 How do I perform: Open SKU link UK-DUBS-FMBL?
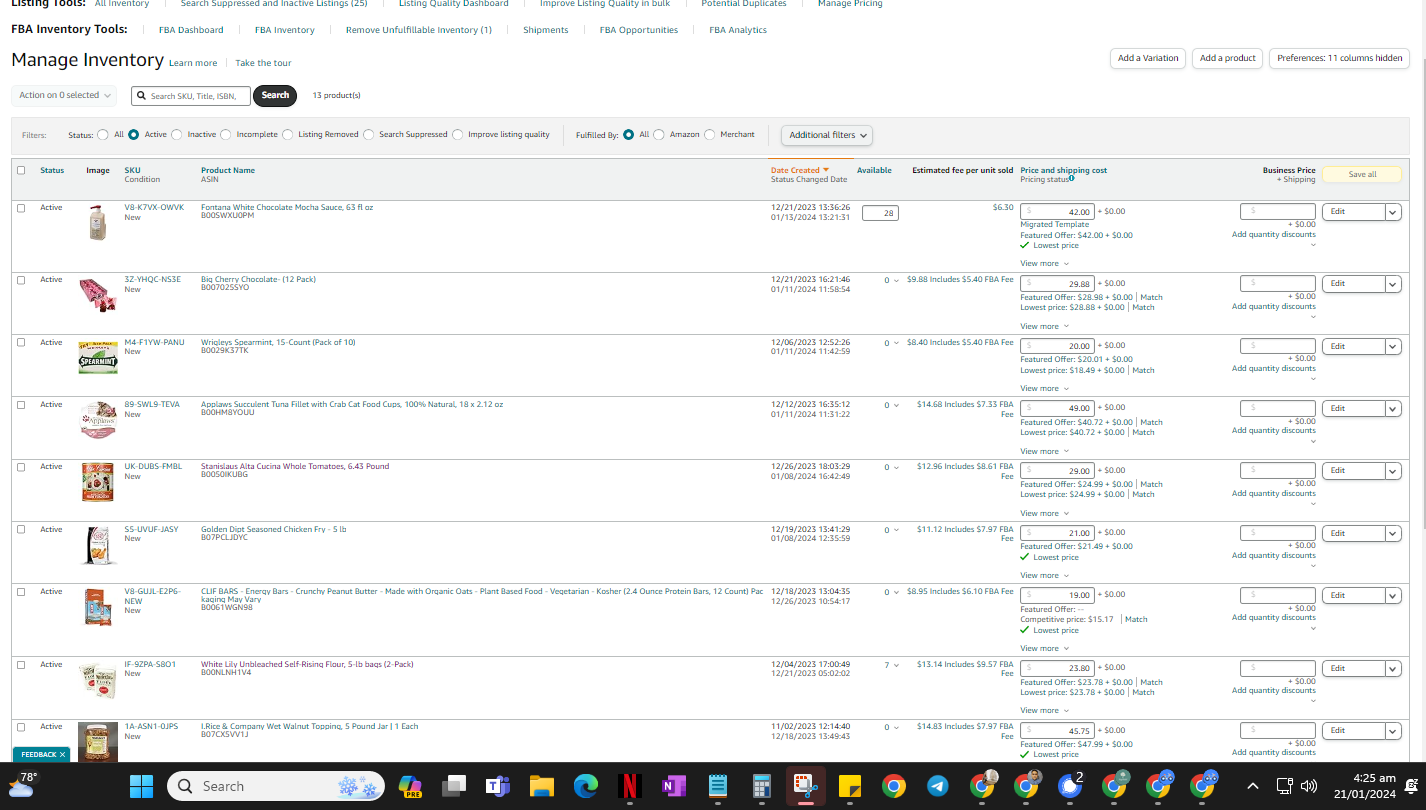[153, 467]
